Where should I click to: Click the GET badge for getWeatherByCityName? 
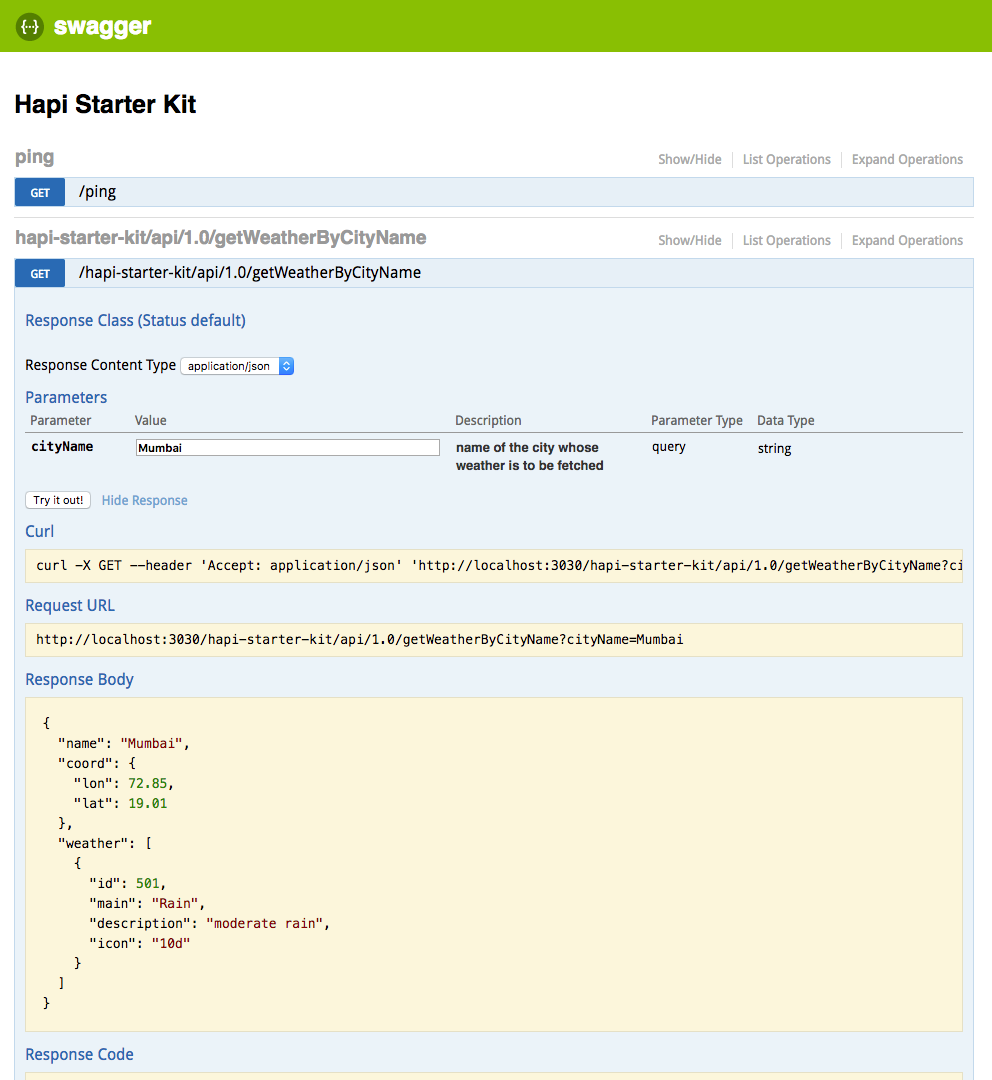click(x=40, y=273)
